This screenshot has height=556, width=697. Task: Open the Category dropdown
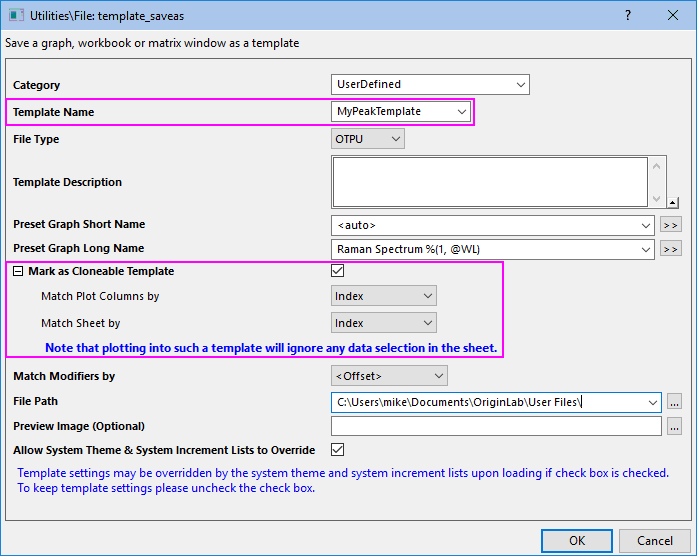430,85
